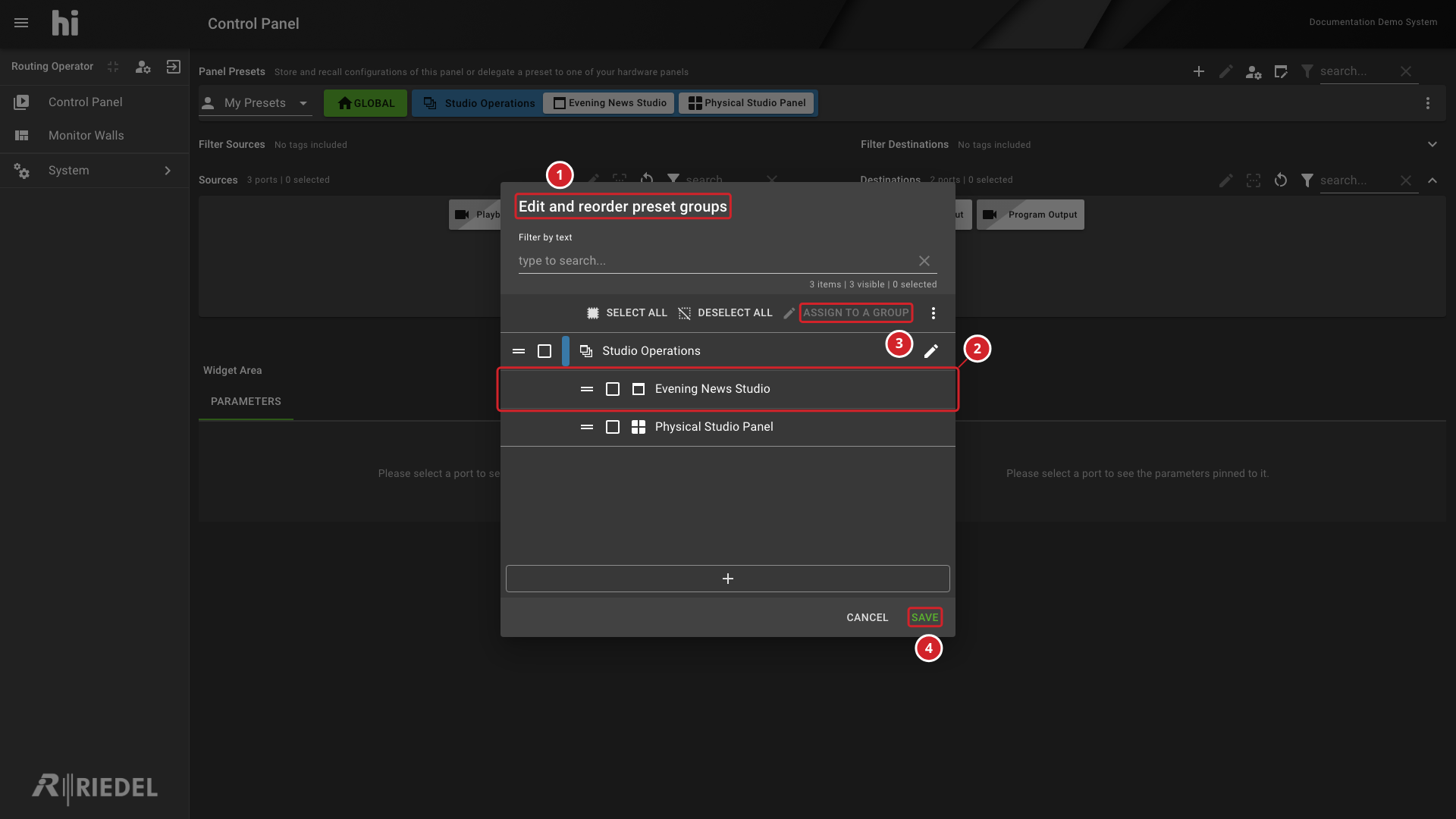Screen dimensions: 1456x819
Task: Click DESELECT ALL in the dialog
Action: [725, 313]
